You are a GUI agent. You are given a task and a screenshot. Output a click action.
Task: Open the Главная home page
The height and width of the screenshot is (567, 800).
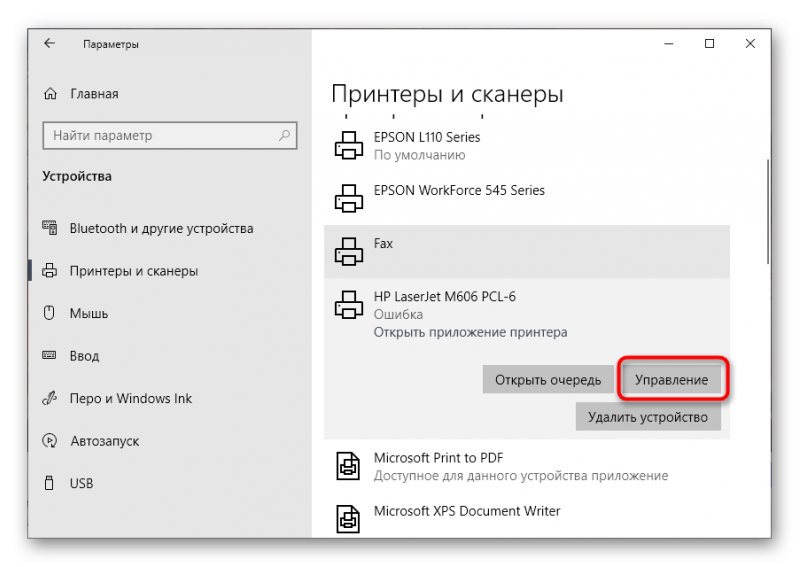point(94,94)
